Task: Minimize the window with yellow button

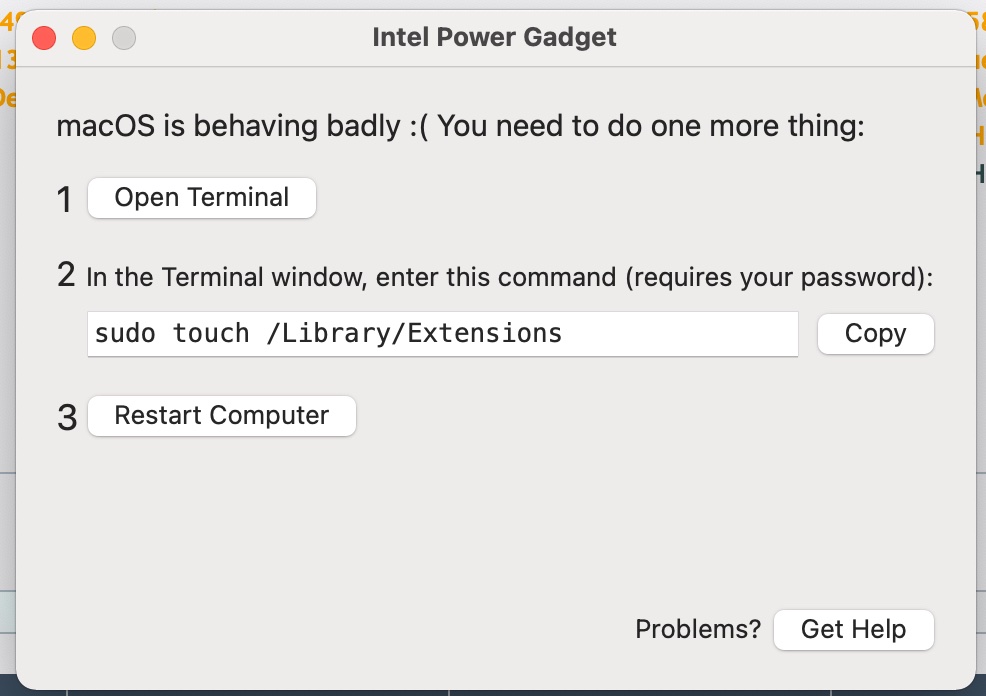Action: pyautogui.click(x=84, y=39)
